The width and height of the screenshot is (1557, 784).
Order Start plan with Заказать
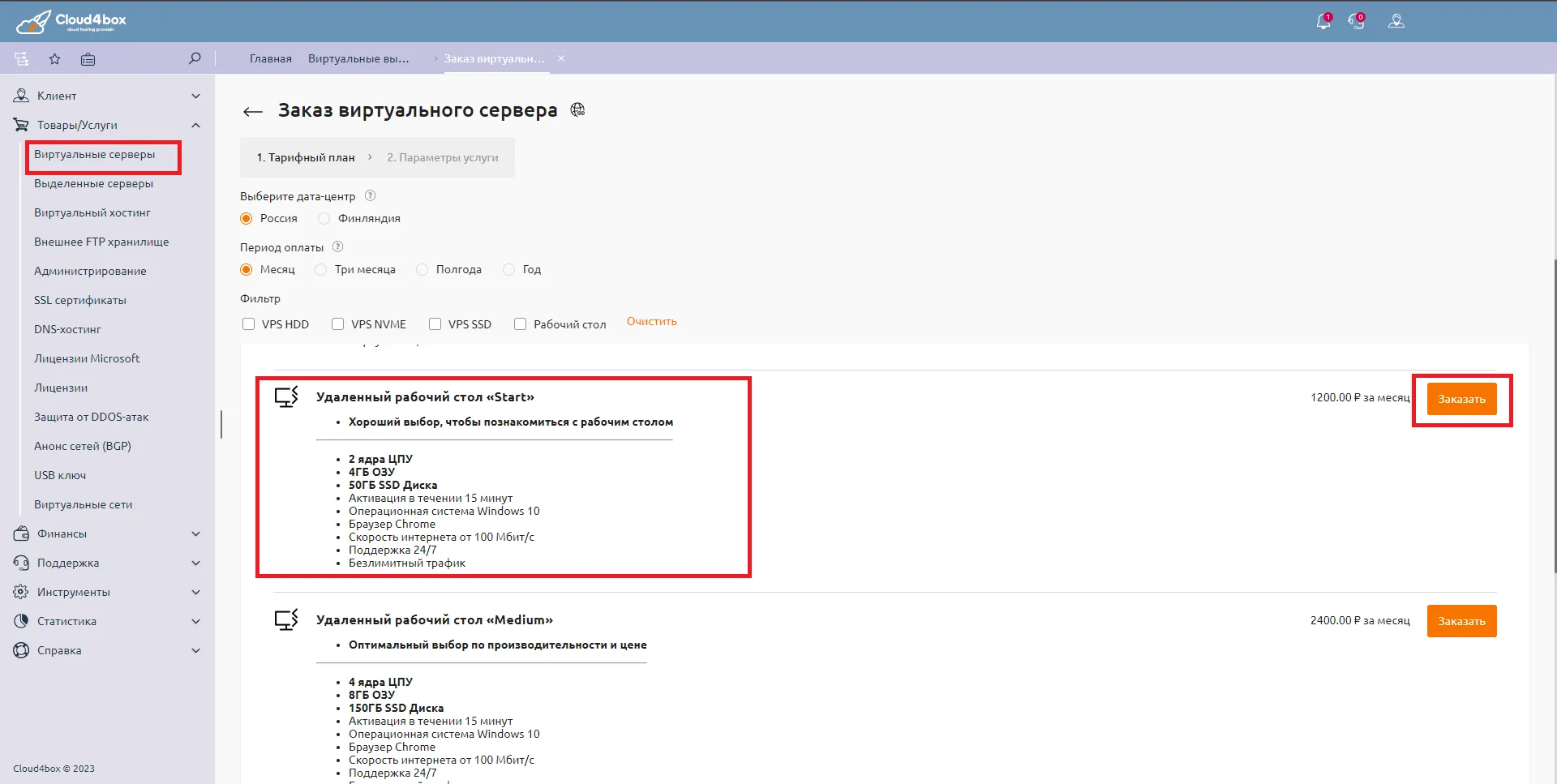(x=1461, y=399)
